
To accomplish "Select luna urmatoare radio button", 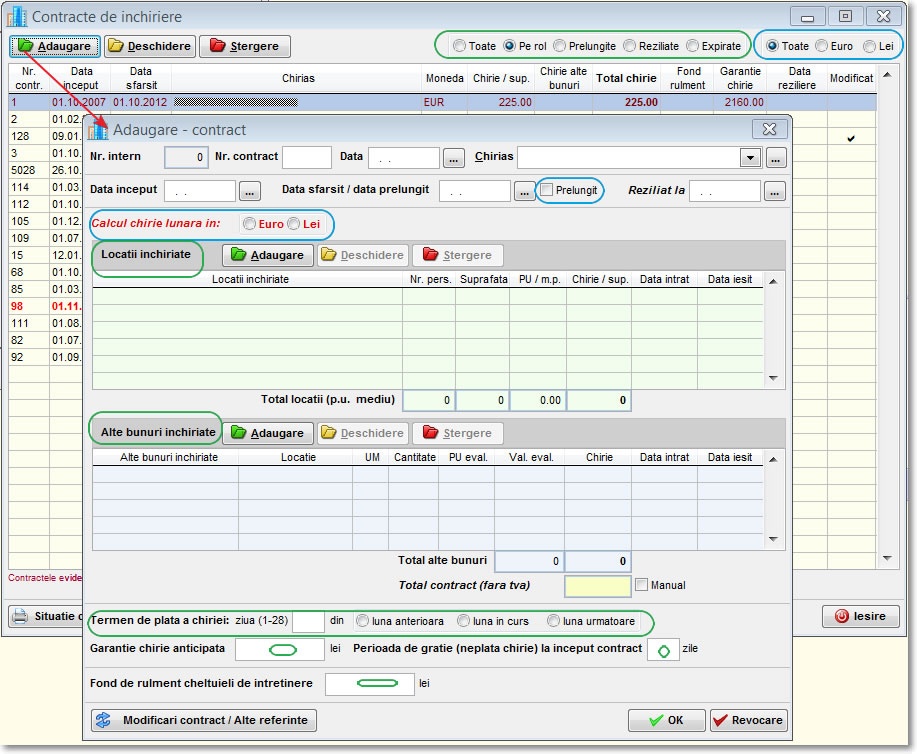I will (553, 621).
